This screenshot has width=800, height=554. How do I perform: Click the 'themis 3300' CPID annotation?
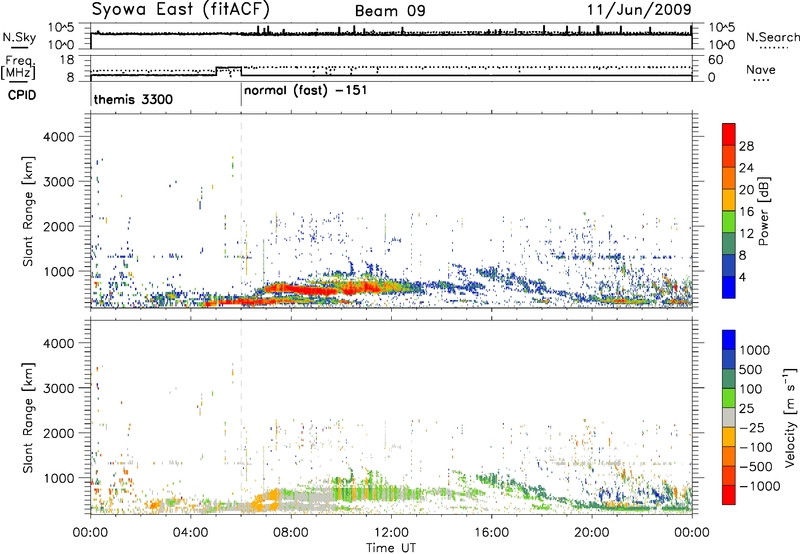[133, 99]
